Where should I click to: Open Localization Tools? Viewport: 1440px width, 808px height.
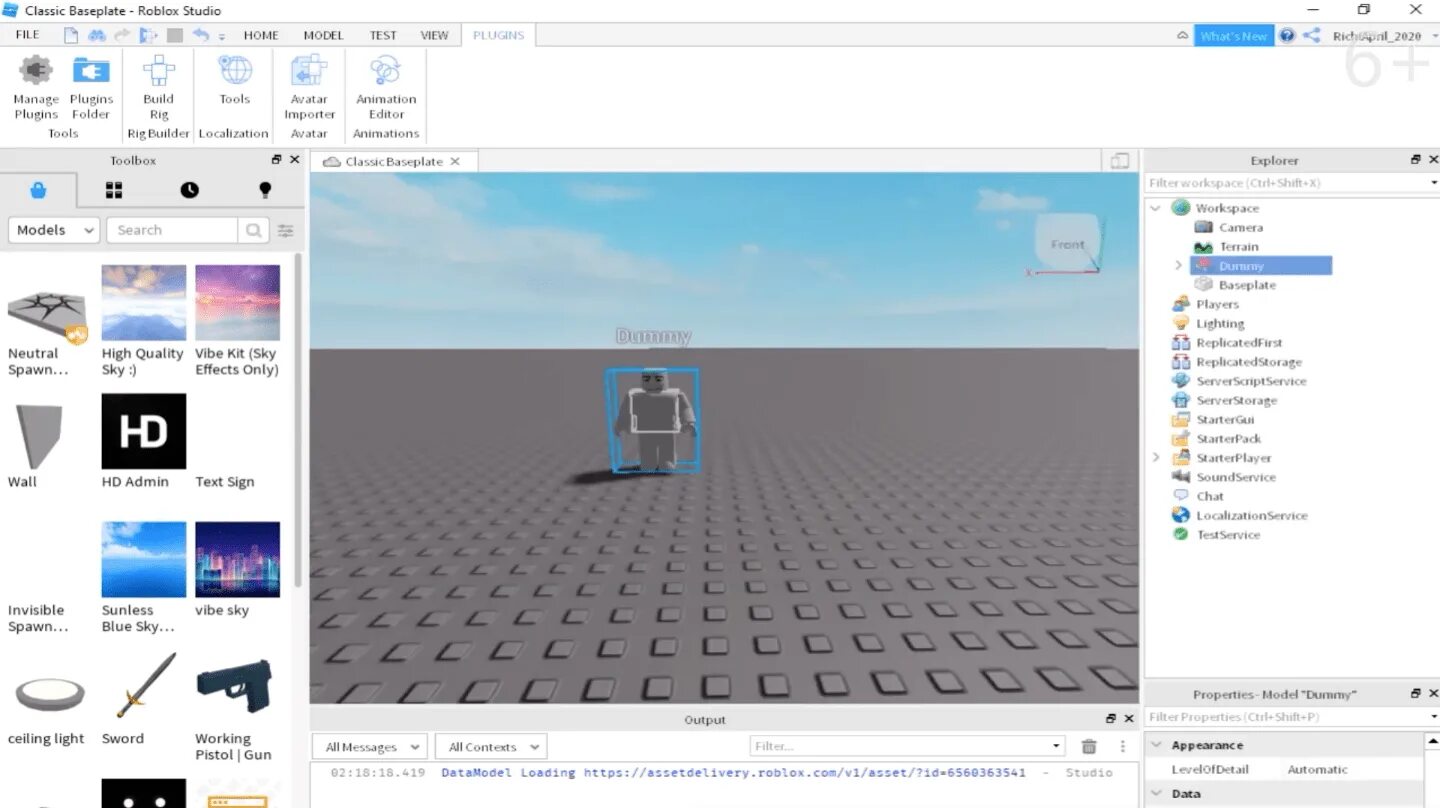point(234,82)
